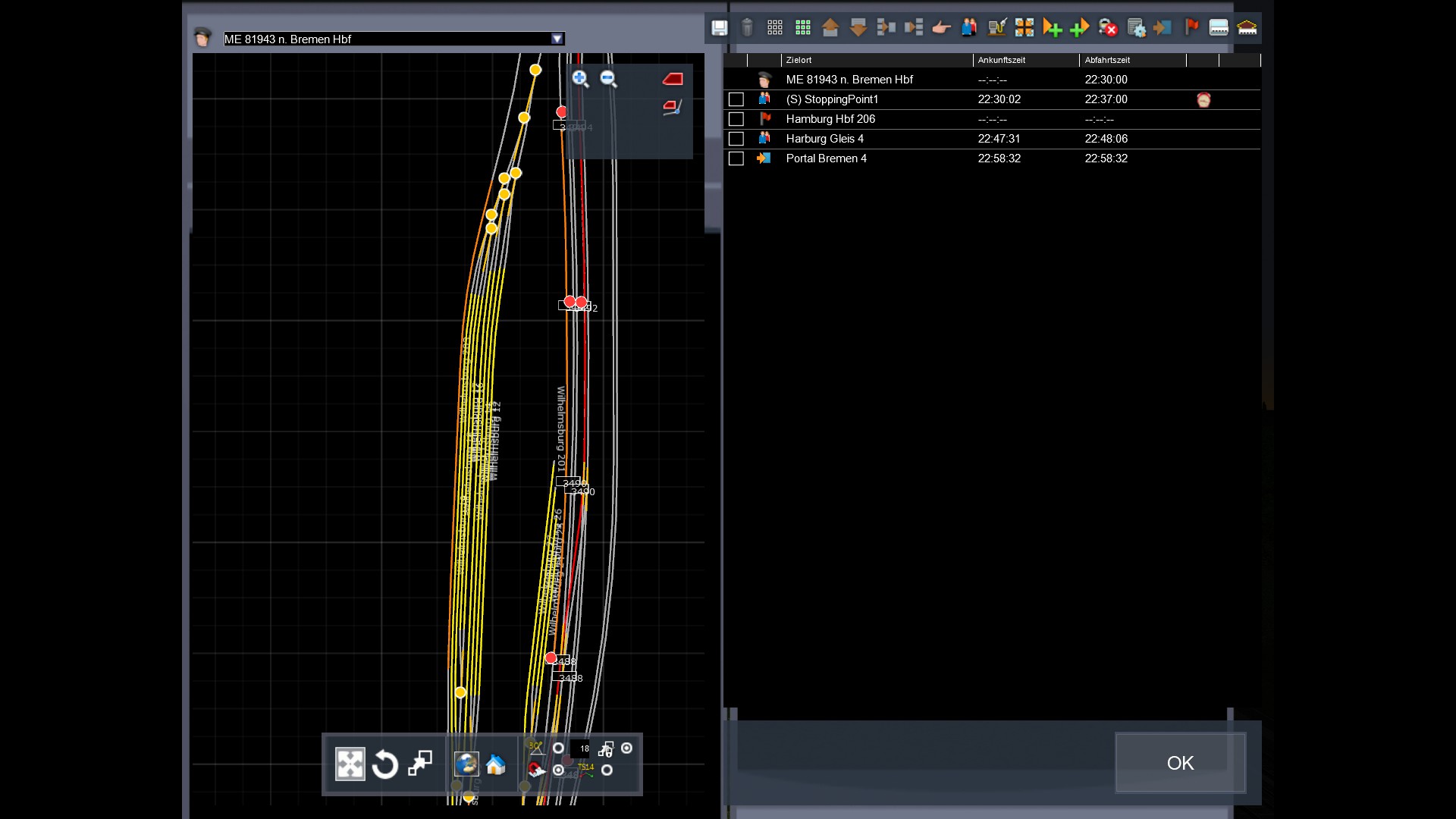Click the pointing hand icon

click(941, 28)
